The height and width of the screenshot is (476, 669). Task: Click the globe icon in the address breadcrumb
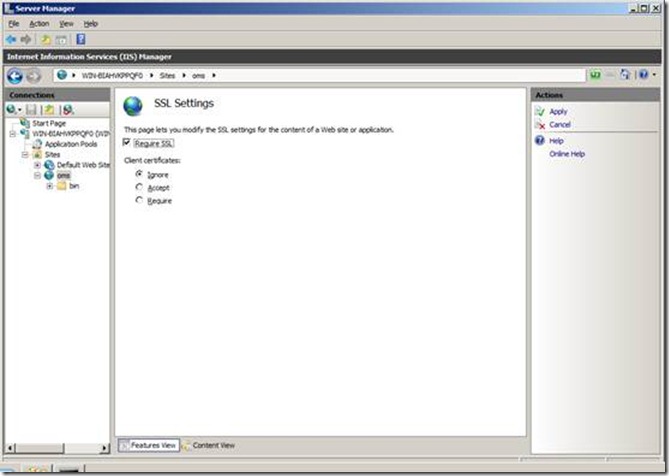click(x=62, y=75)
